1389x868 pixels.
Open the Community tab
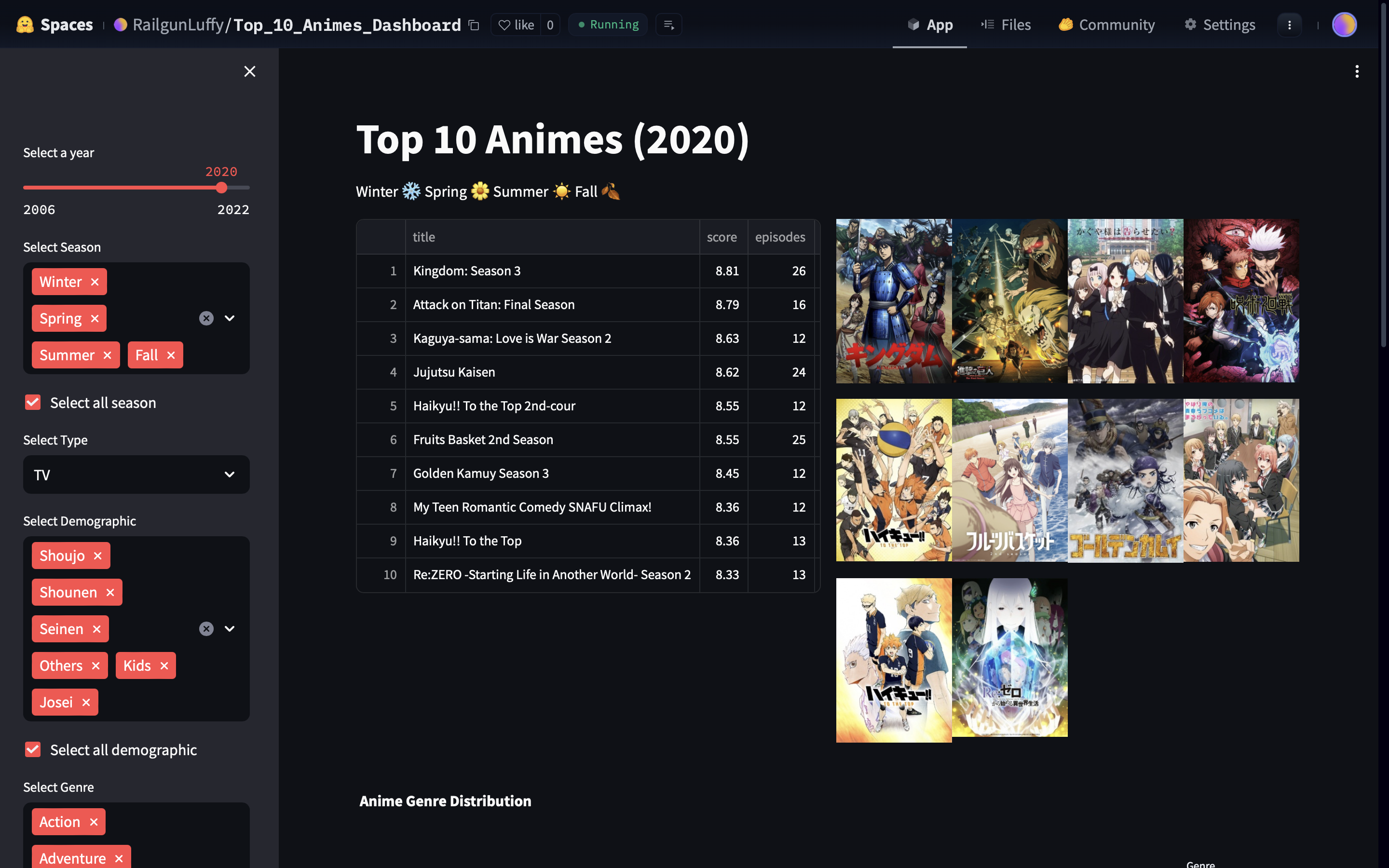point(1106,25)
